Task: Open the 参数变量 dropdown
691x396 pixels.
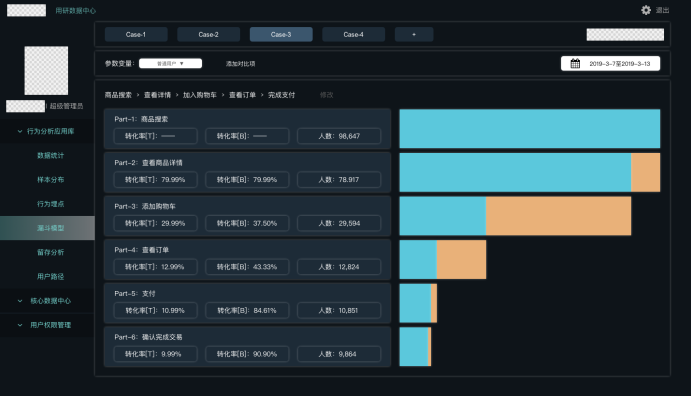Action: pos(171,63)
